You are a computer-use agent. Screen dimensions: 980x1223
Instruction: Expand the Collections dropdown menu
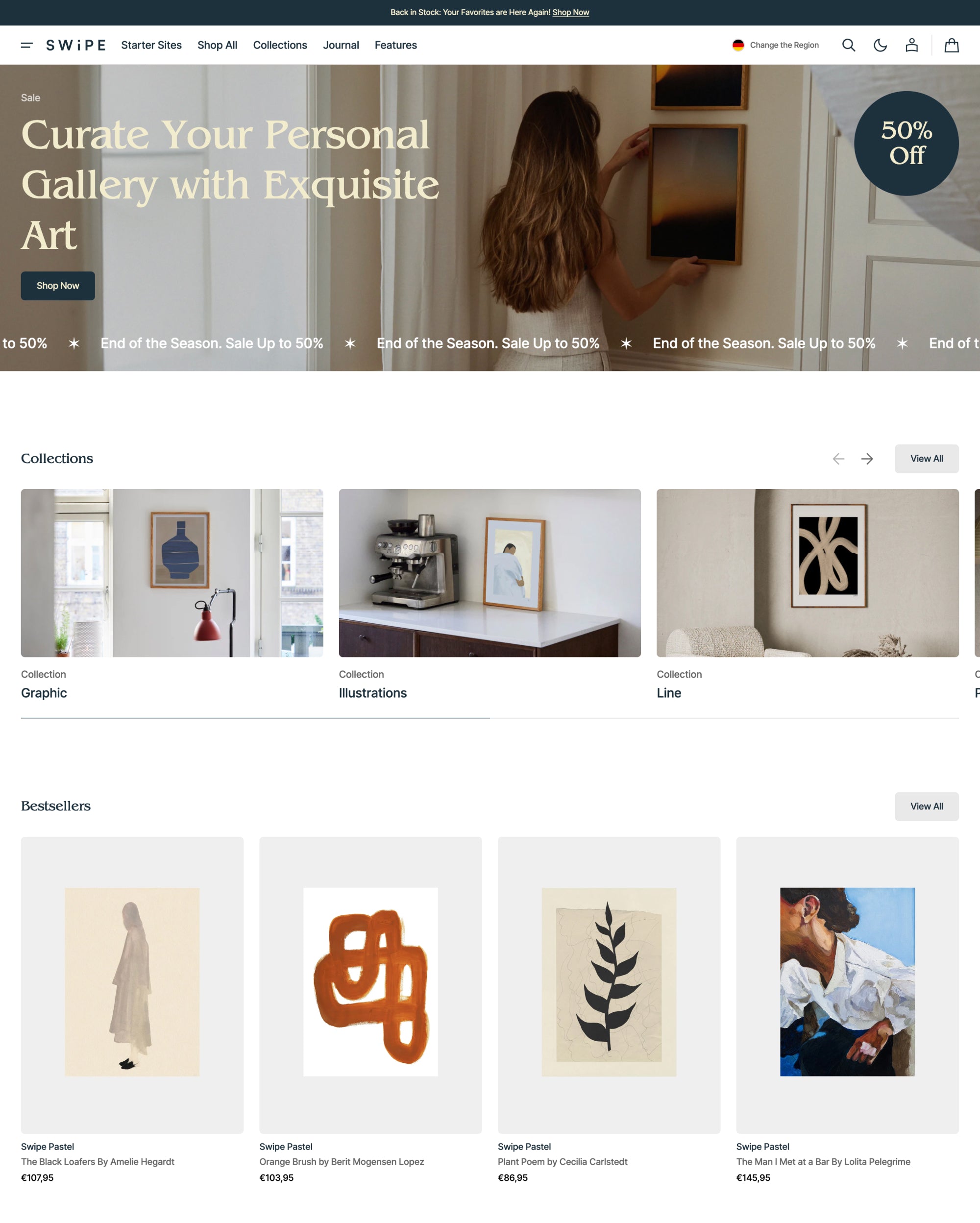click(x=279, y=45)
